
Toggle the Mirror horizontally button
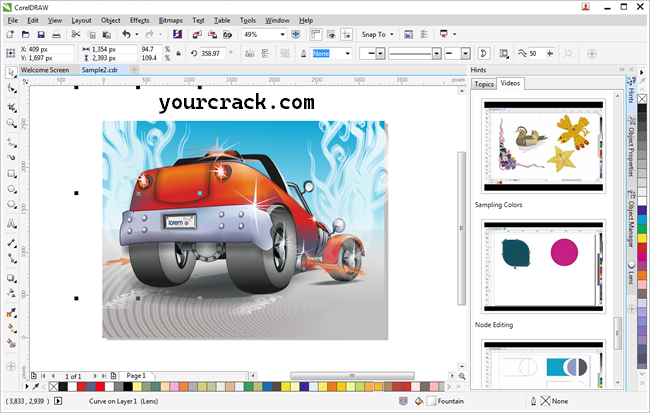pyautogui.click(x=250, y=53)
